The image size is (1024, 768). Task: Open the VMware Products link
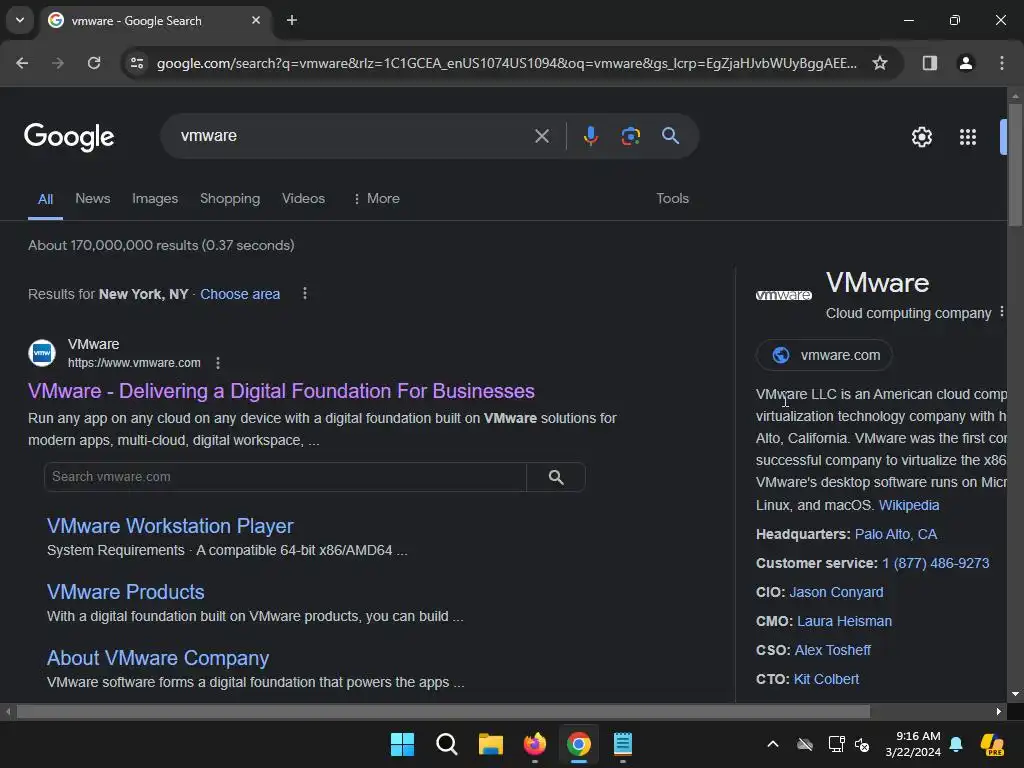tap(125, 592)
